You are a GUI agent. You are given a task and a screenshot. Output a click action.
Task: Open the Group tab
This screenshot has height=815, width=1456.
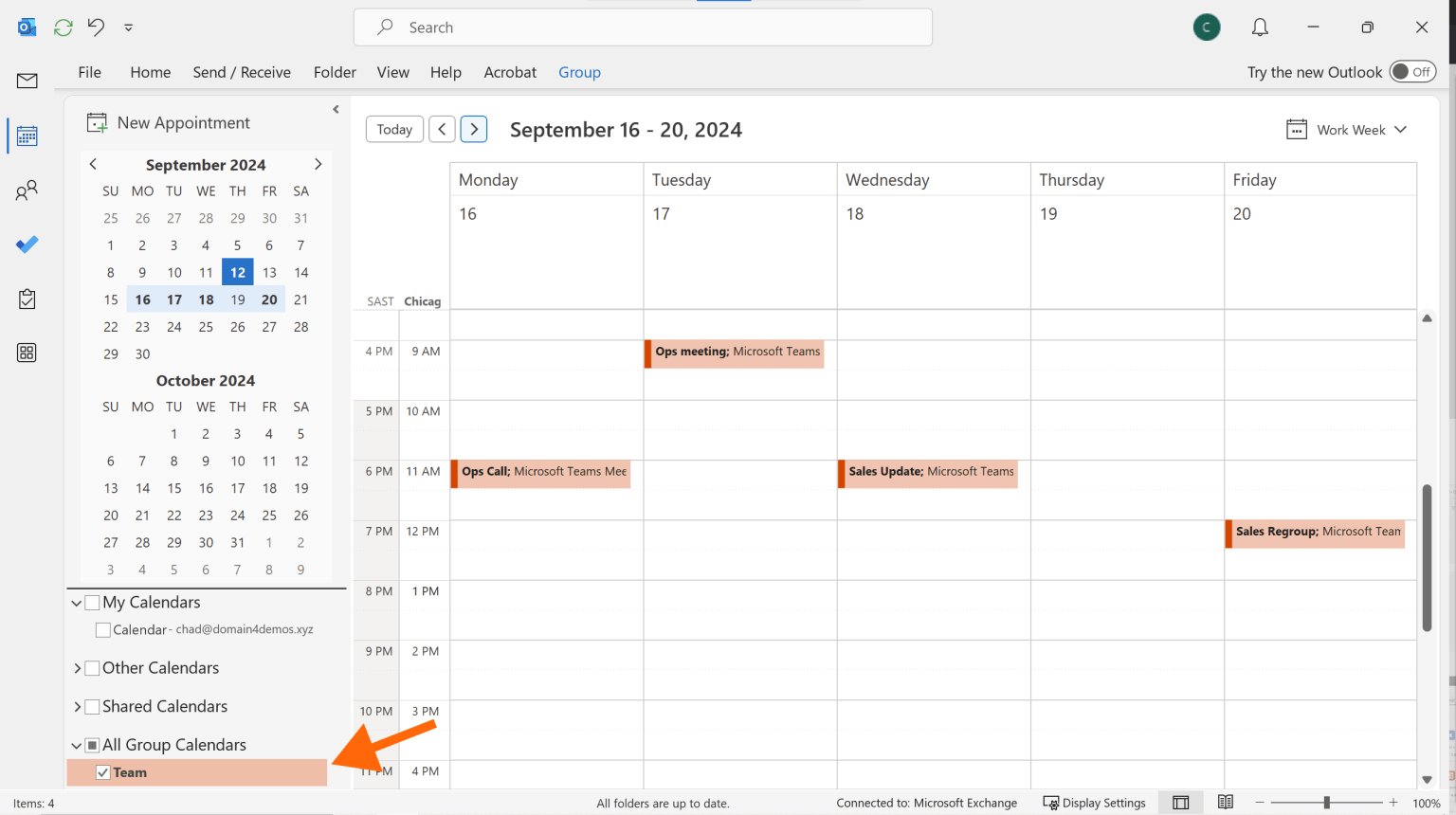[x=579, y=72]
